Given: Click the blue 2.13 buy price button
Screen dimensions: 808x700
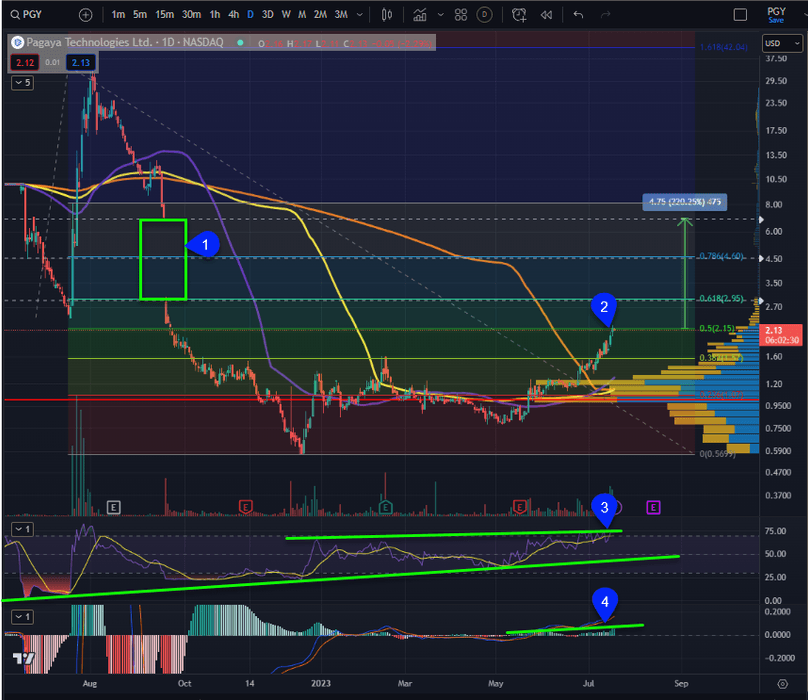Looking at the screenshot, I should pos(82,64).
